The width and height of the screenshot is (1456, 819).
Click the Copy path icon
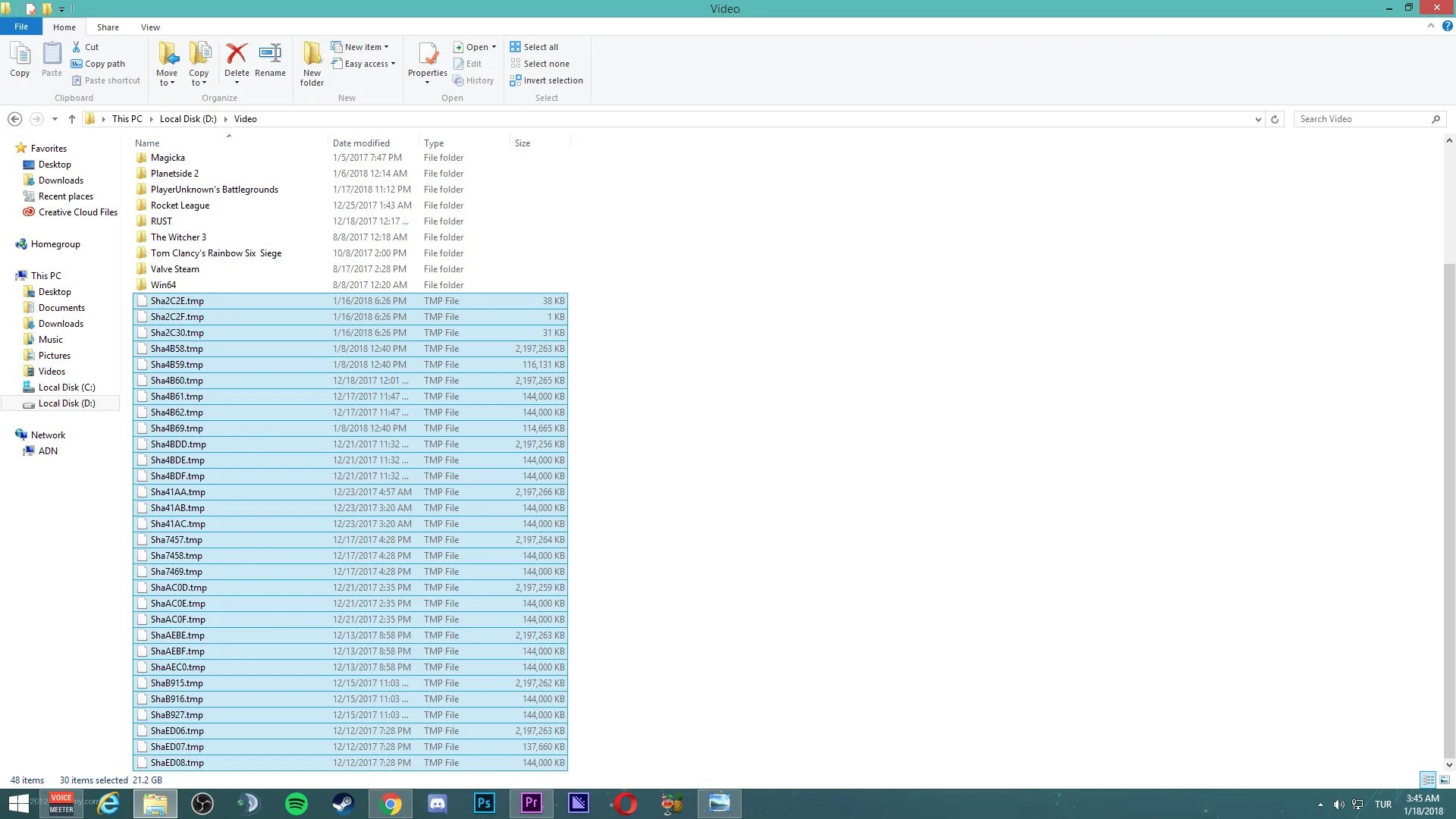pos(77,64)
